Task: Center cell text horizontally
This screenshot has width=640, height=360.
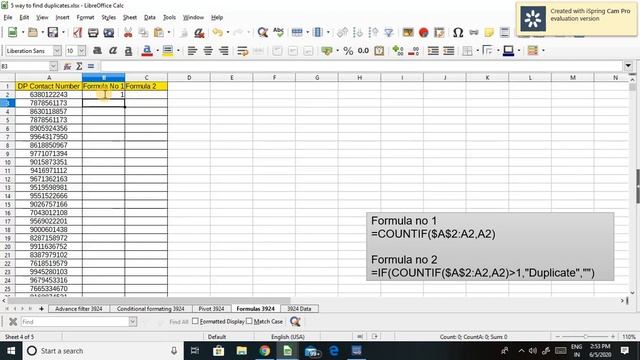Action: coord(208,51)
